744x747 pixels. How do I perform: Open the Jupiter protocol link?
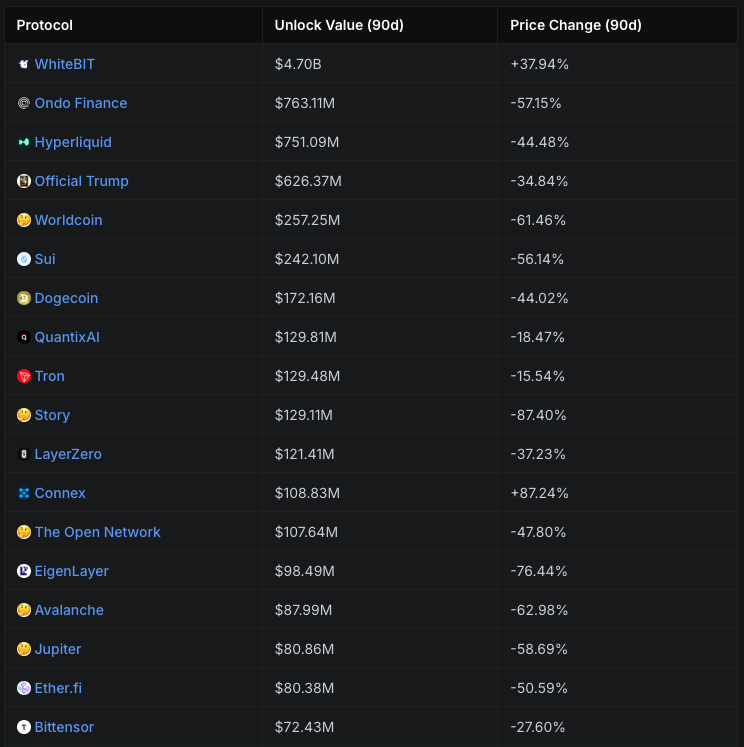(58, 649)
